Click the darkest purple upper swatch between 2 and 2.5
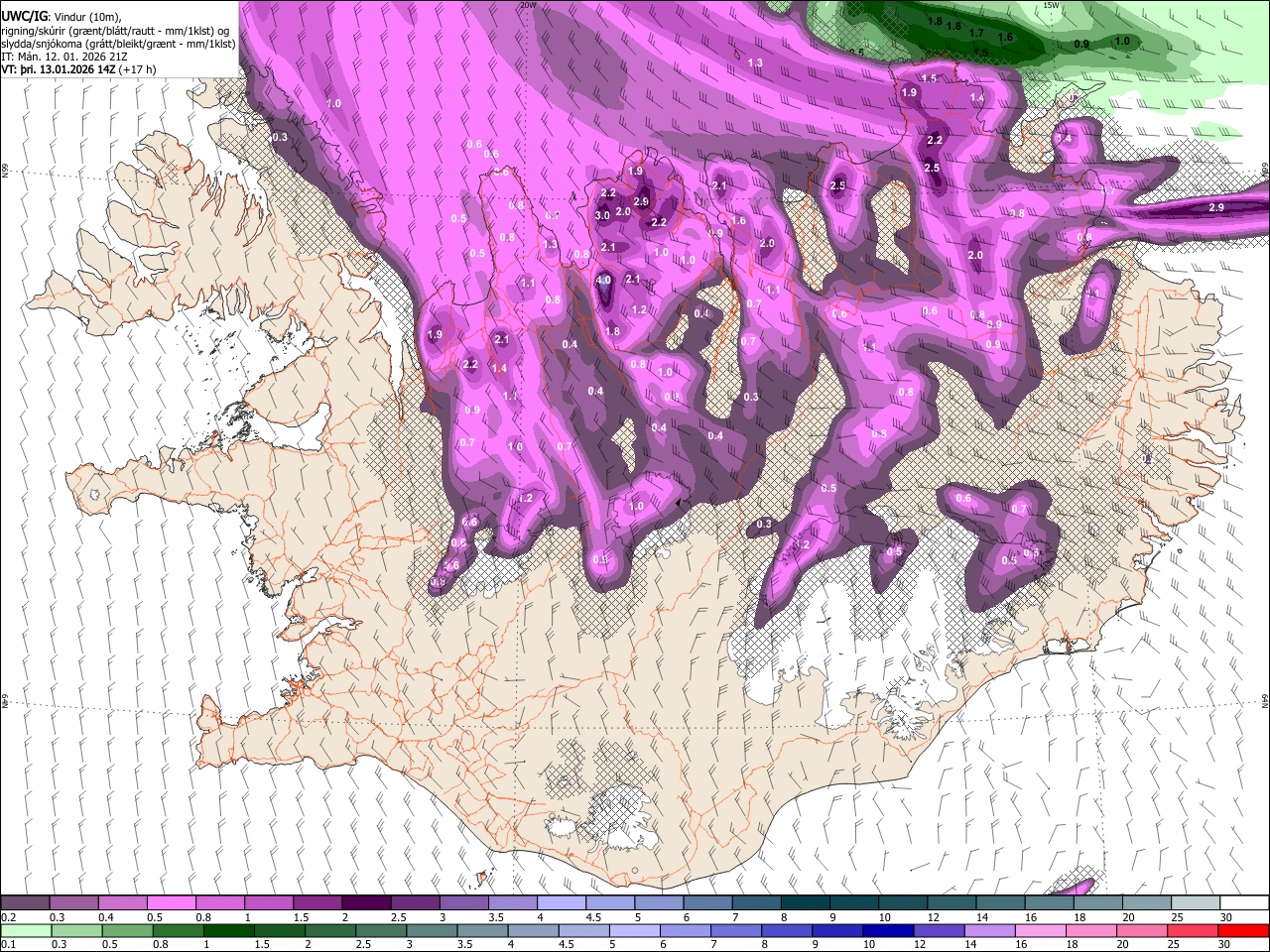Viewport: 1270px width, 952px height. point(366,903)
